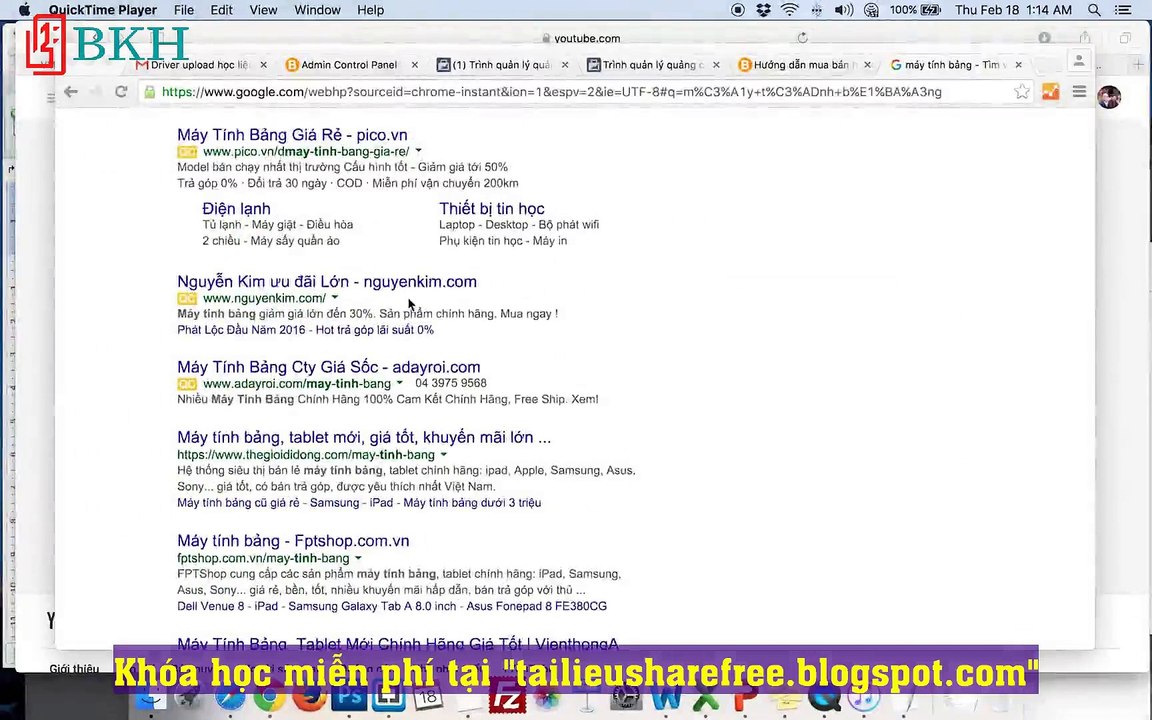Click the Chrome user profile button
The width and height of the screenshot is (1152, 720).
(x=1079, y=61)
